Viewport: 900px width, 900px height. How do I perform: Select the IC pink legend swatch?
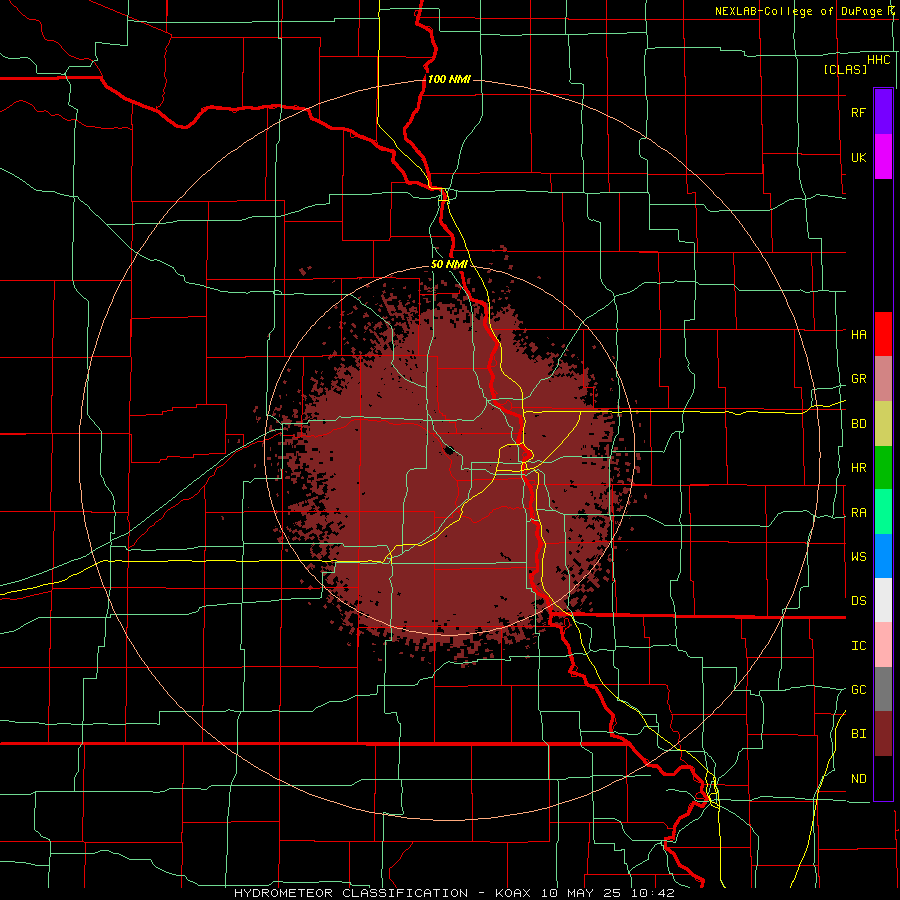tap(883, 645)
